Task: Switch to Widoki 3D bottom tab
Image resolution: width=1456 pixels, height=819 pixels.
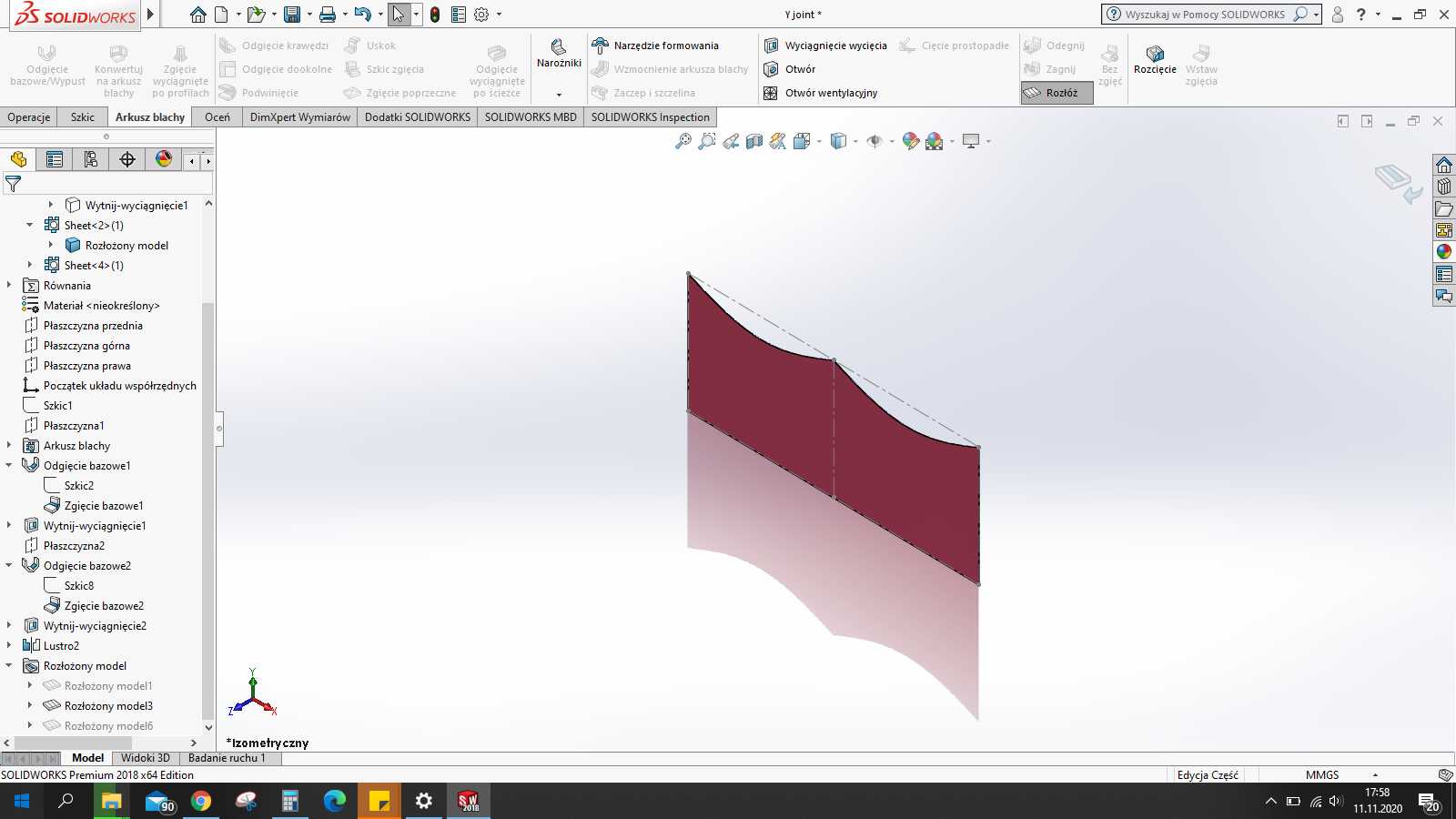Action: point(146,758)
